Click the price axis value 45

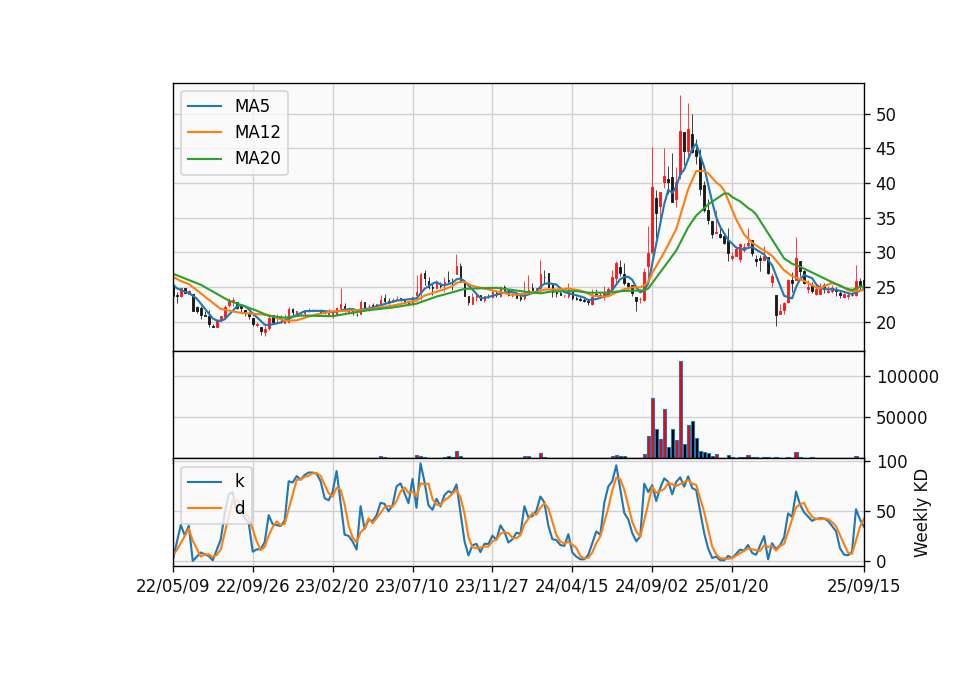click(886, 149)
